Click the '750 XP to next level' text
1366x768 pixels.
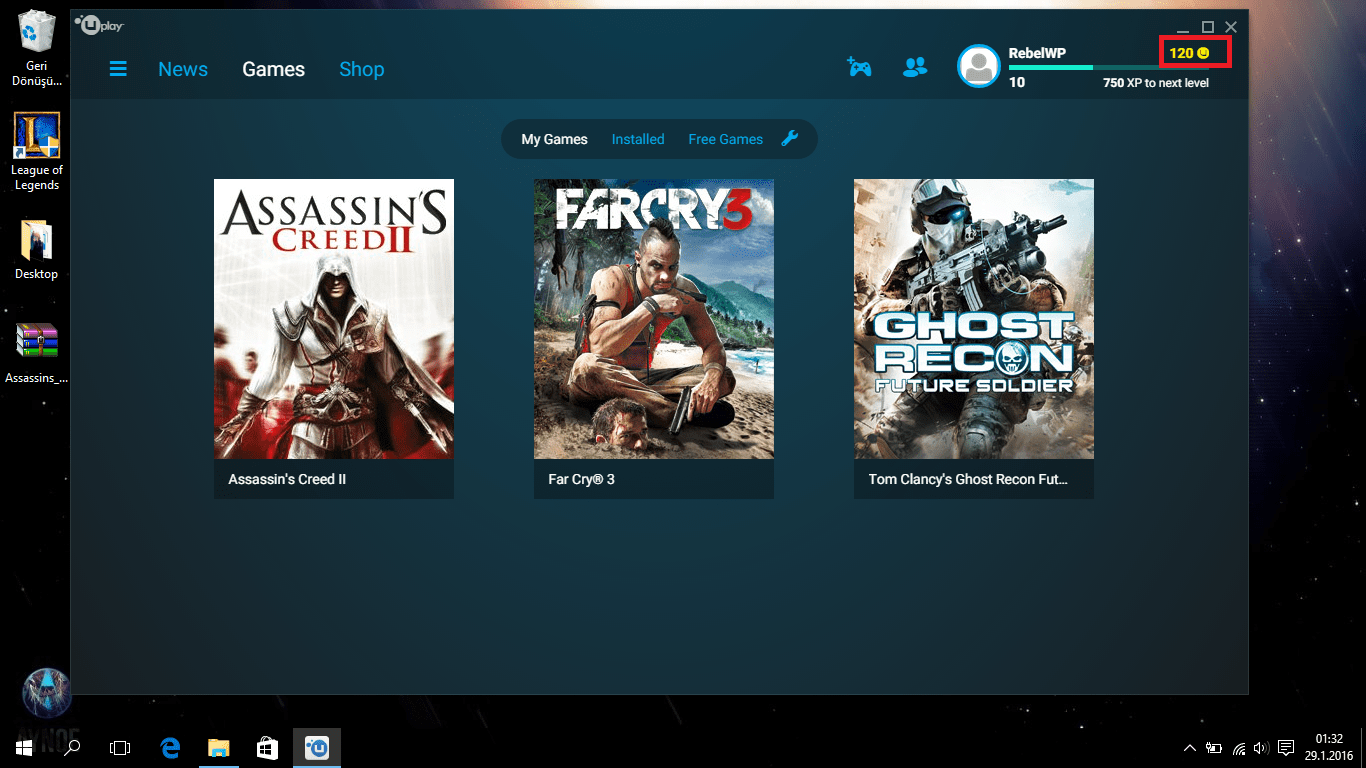point(1156,83)
